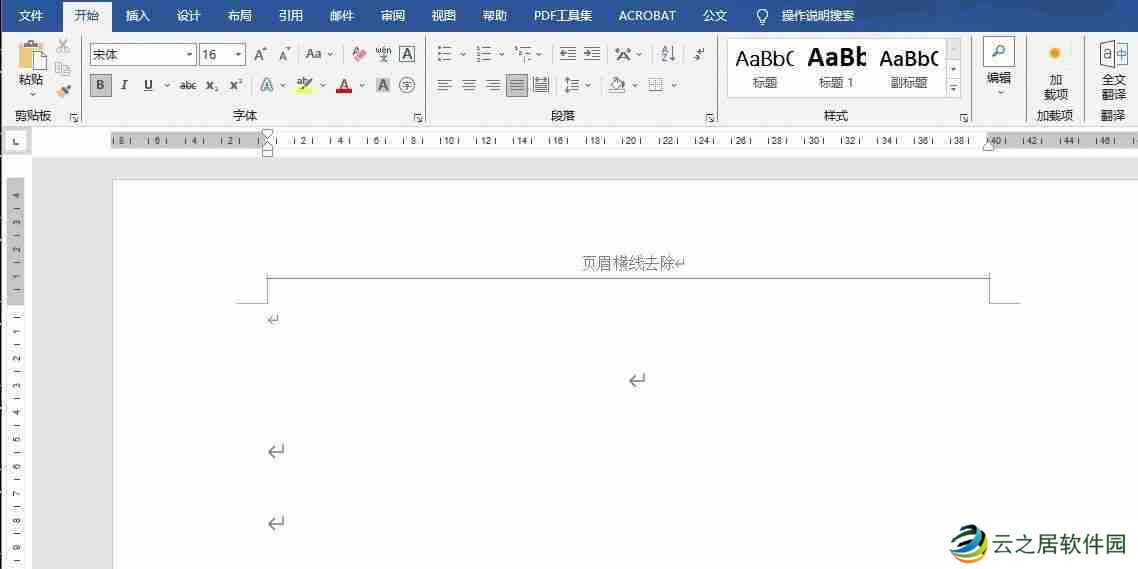Select the Format Painter brush
Screen dimensions: 1138x569
[x=63, y=91]
